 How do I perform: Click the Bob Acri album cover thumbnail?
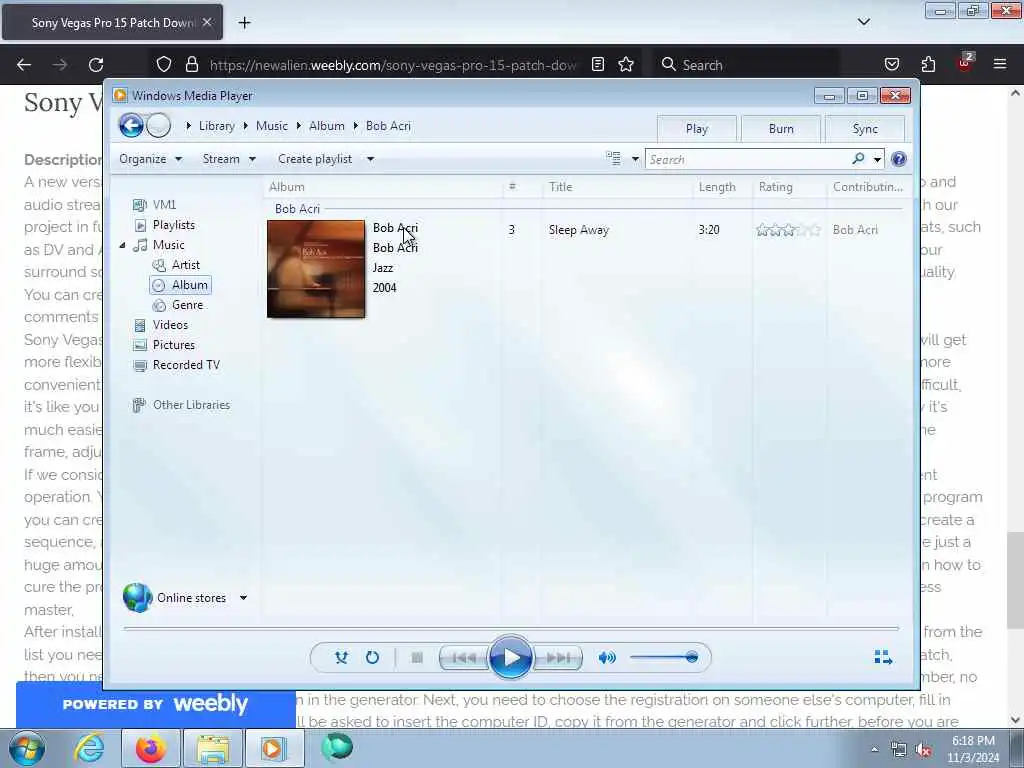pos(316,269)
